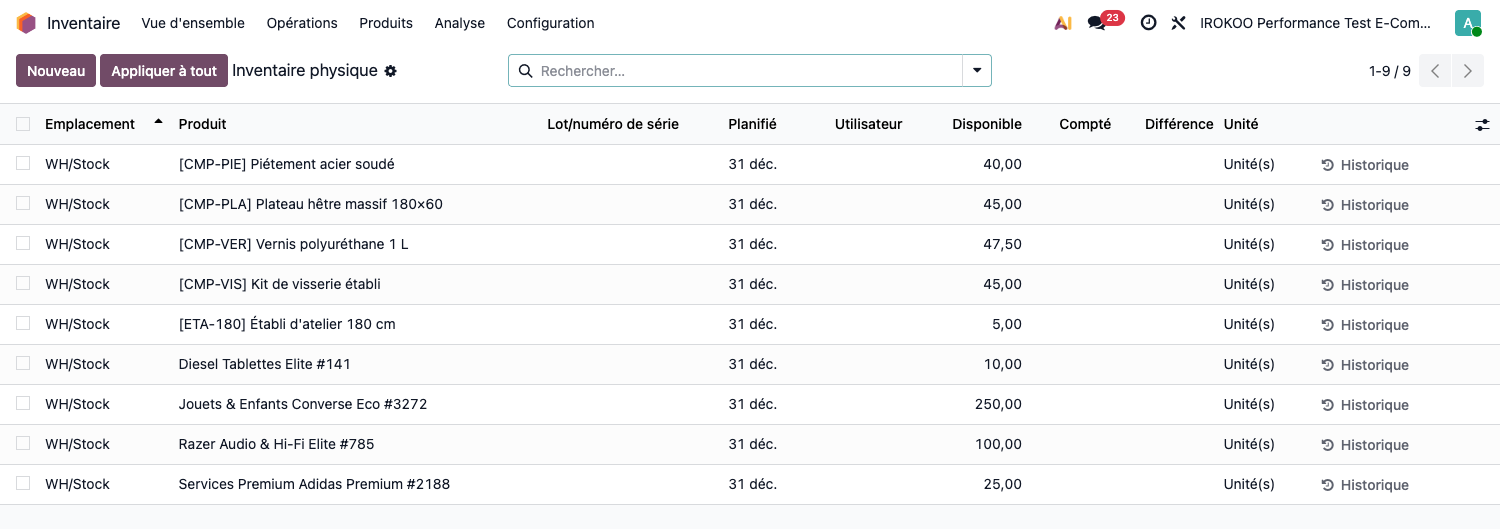Open the activities clock icon
This screenshot has width=1500, height=529.
click(1148, 23)
